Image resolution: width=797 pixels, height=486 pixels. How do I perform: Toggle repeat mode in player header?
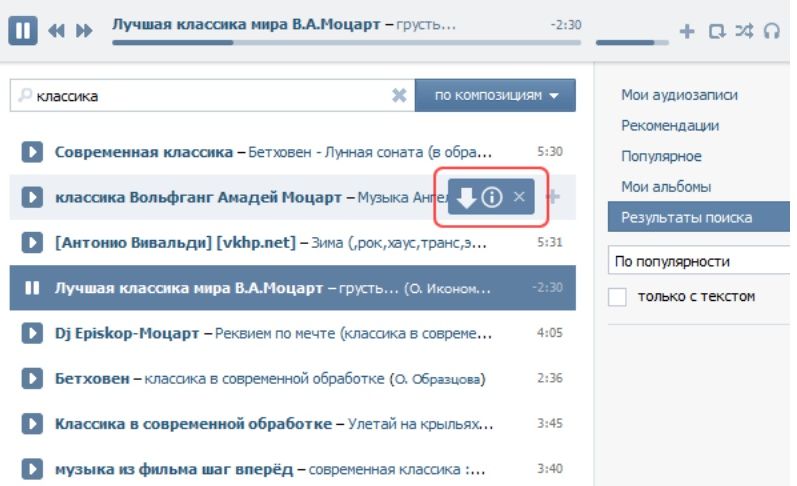pyautogui.click(x=717, y=32)
